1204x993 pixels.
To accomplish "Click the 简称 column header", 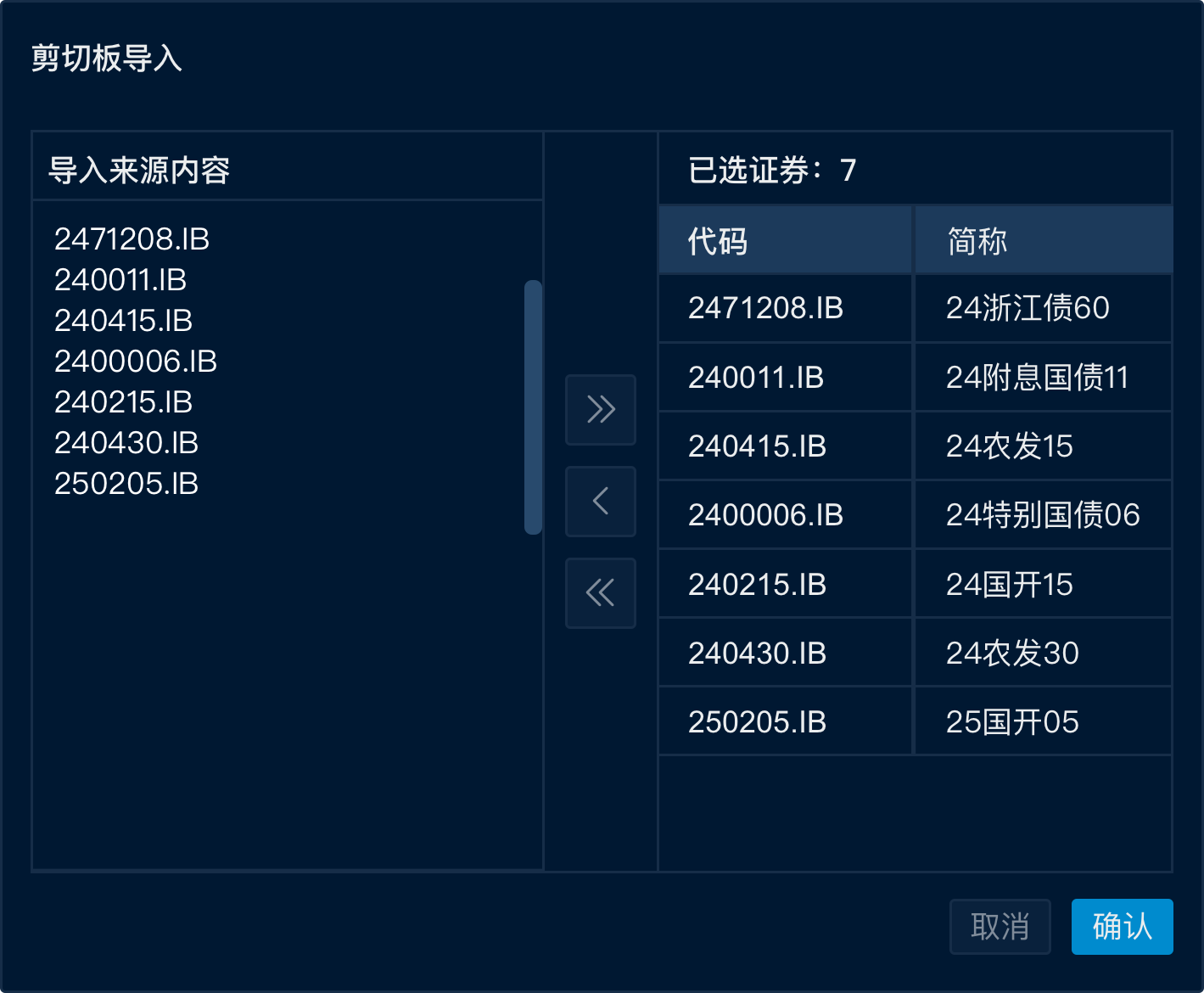I will [1043, 240].
